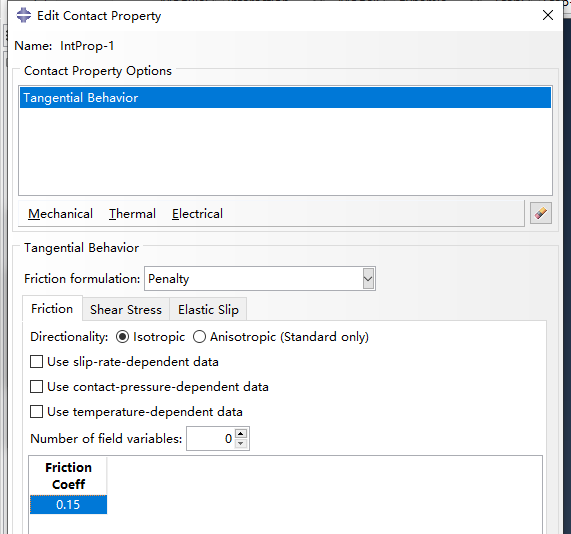Select the 0.15 friction coefficient cell
This screenshot has height=534, width=571.
68,504
